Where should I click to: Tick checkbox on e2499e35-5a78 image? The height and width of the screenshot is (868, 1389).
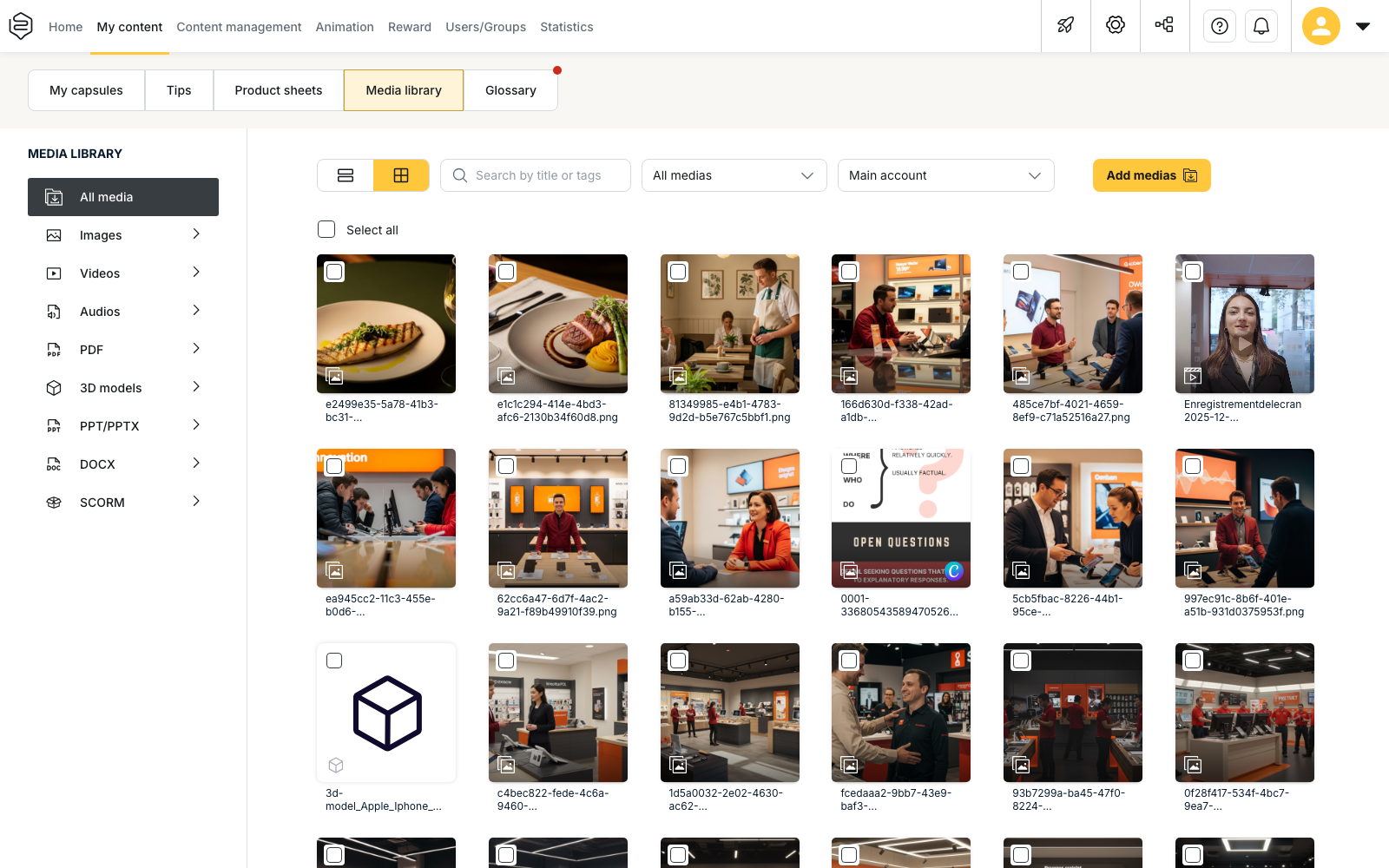(334, 272)
